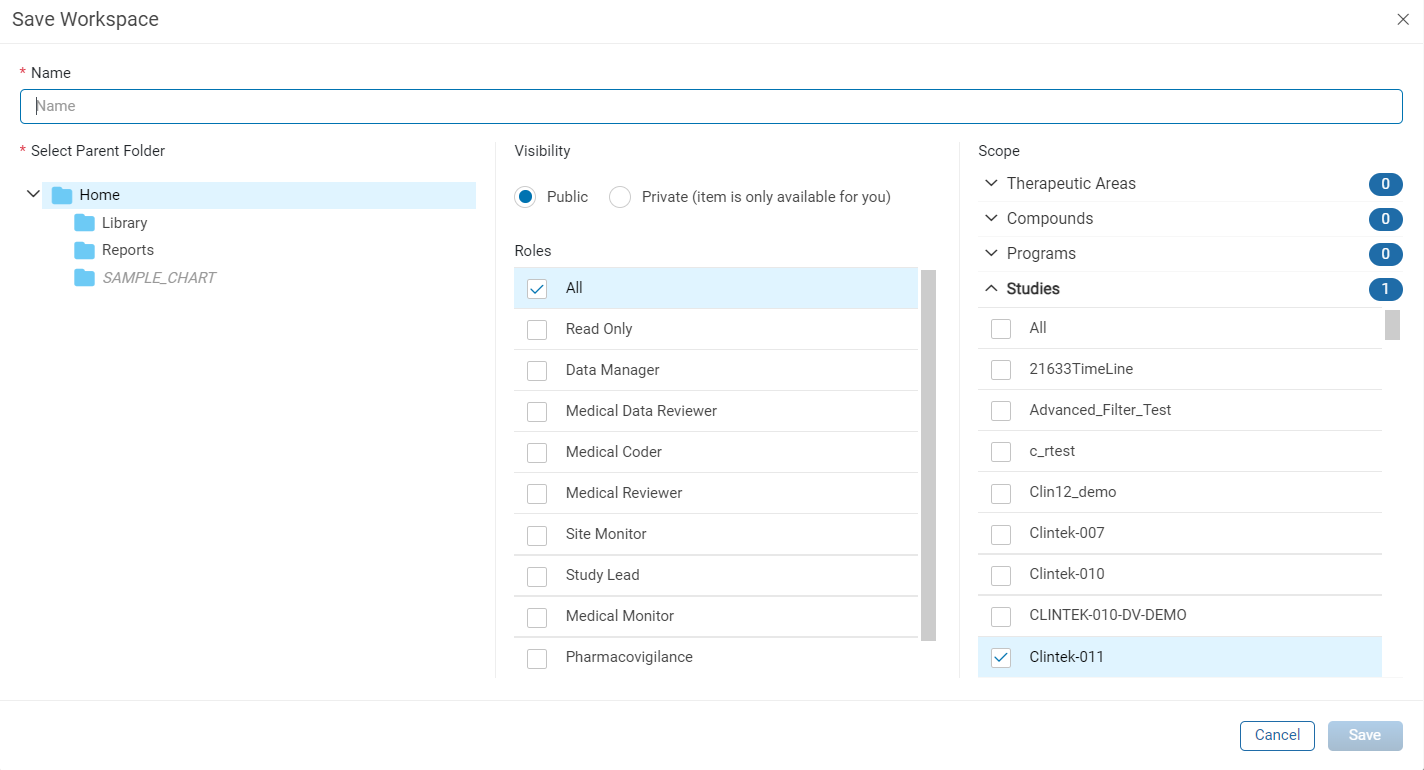Close the Save Workspace dialog
This screenshot has height=770, width=1424.
[1403, 19]
